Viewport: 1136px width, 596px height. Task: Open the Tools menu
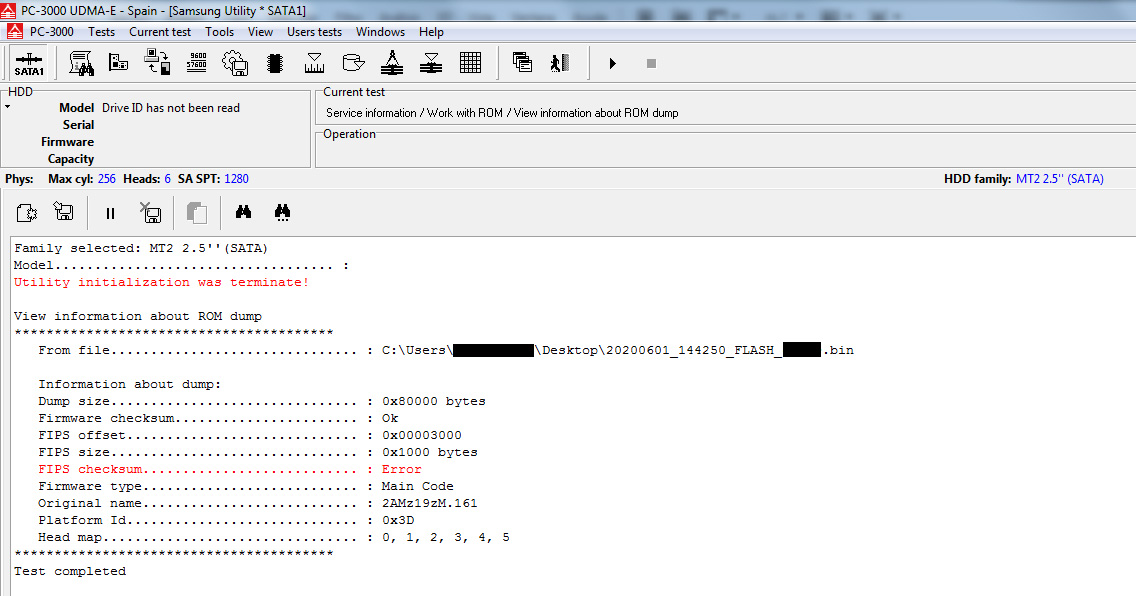tap(220, 32)
